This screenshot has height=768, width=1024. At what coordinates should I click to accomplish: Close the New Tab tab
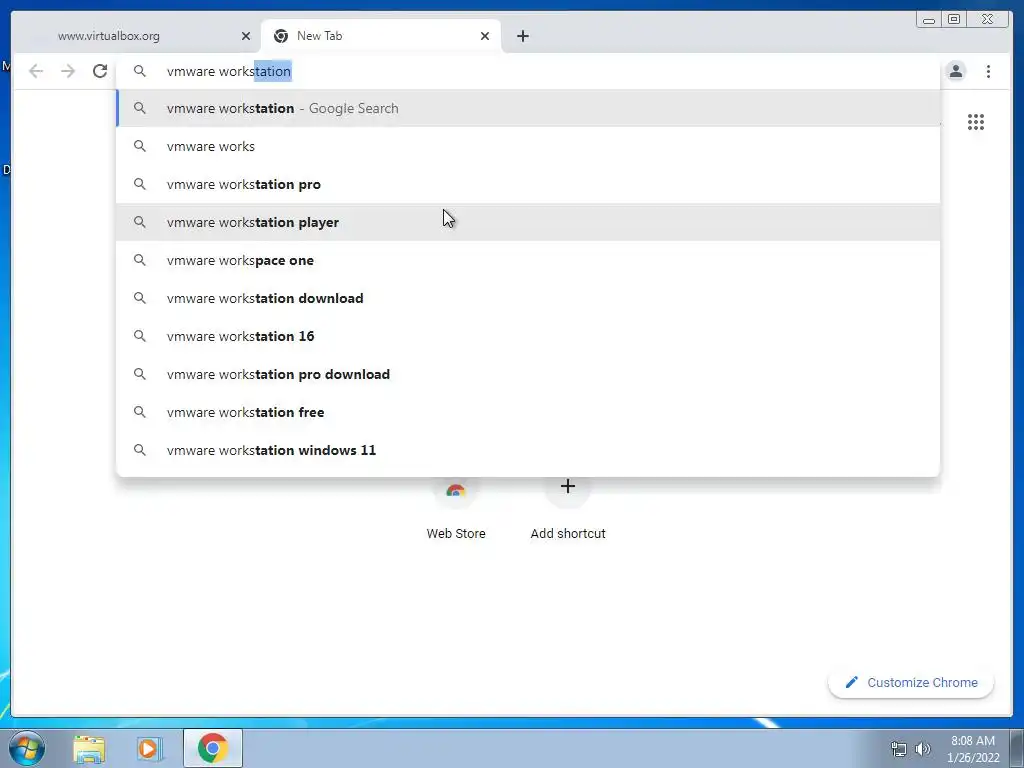(485, 36)
